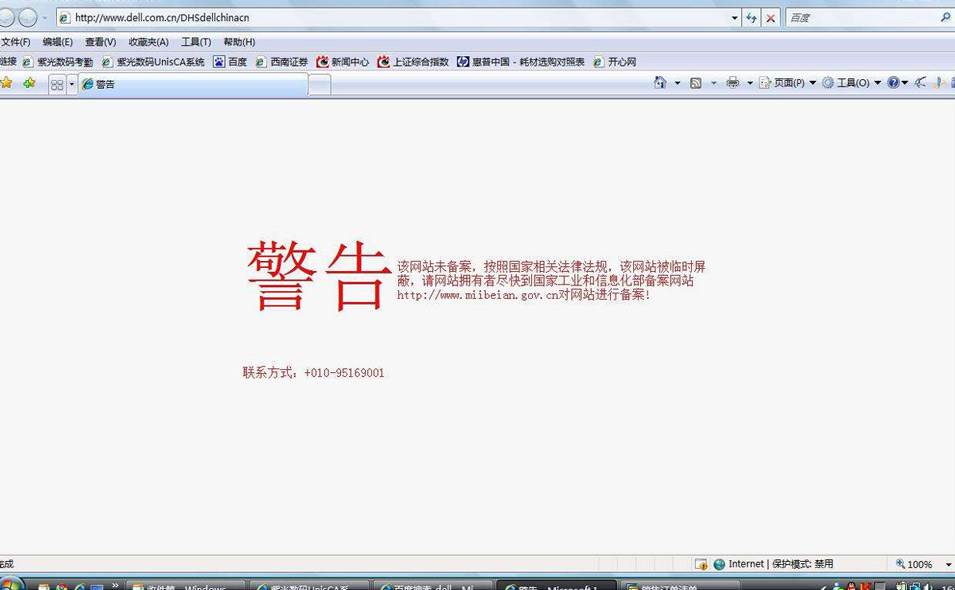Expand the home button dropdown arrow
Image resolution: width=955 pixels, height=590 pixels.
677,83
